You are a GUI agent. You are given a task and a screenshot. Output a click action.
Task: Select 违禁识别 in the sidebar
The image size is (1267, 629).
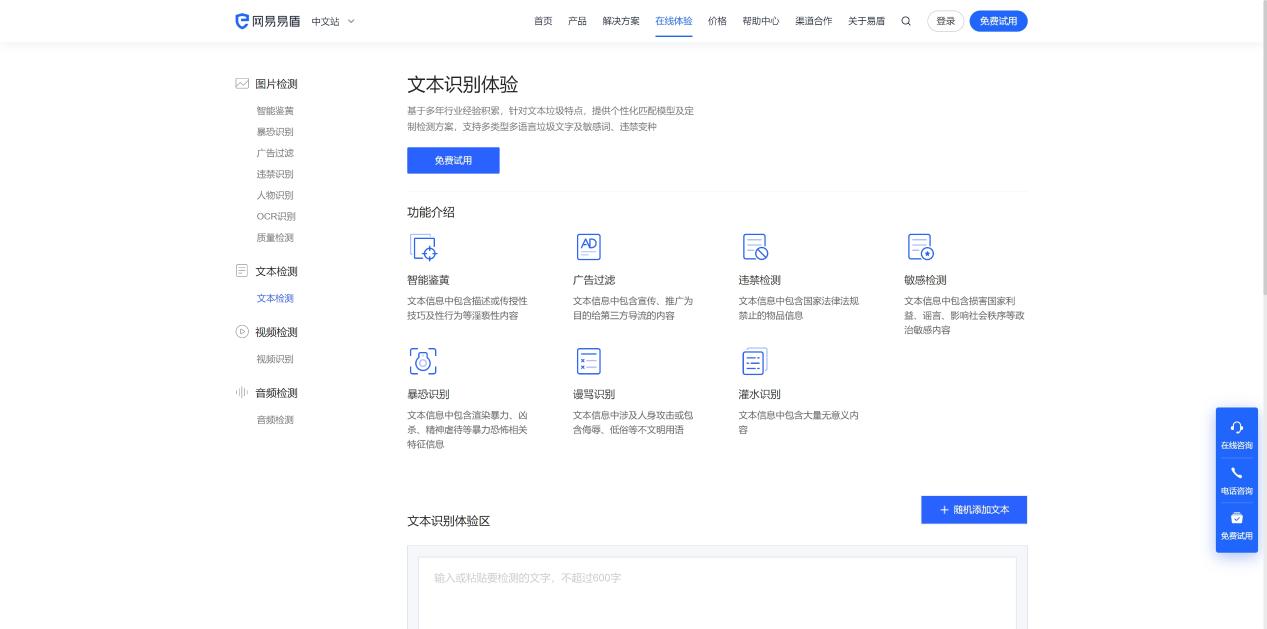click(275, 174)
